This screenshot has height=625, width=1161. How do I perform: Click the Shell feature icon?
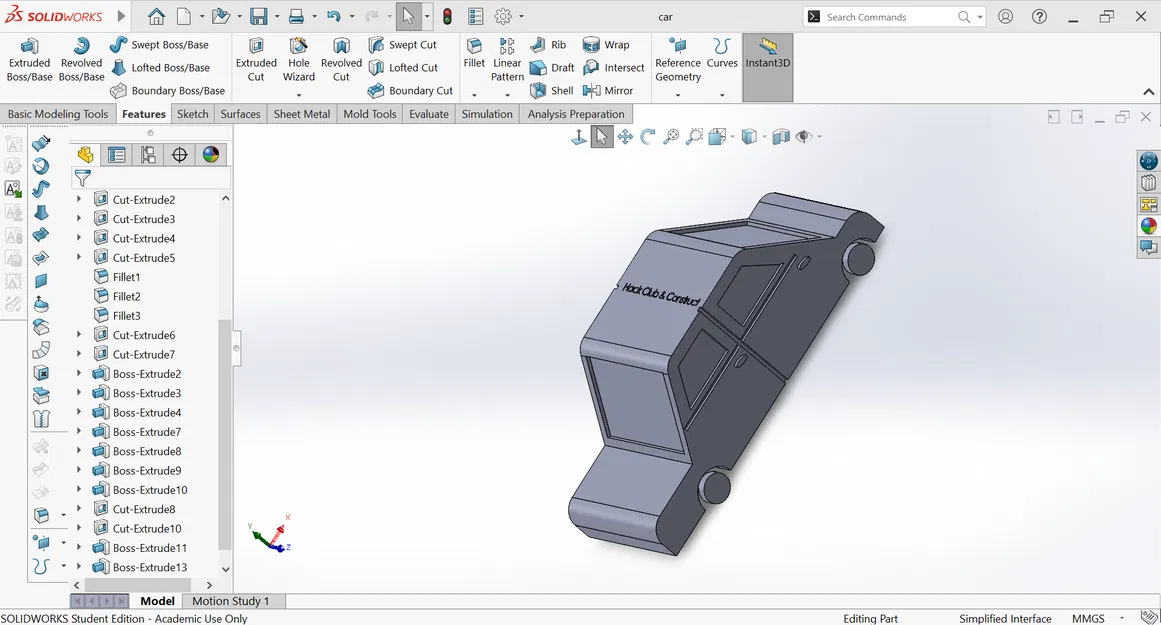[x=552, y=90]
